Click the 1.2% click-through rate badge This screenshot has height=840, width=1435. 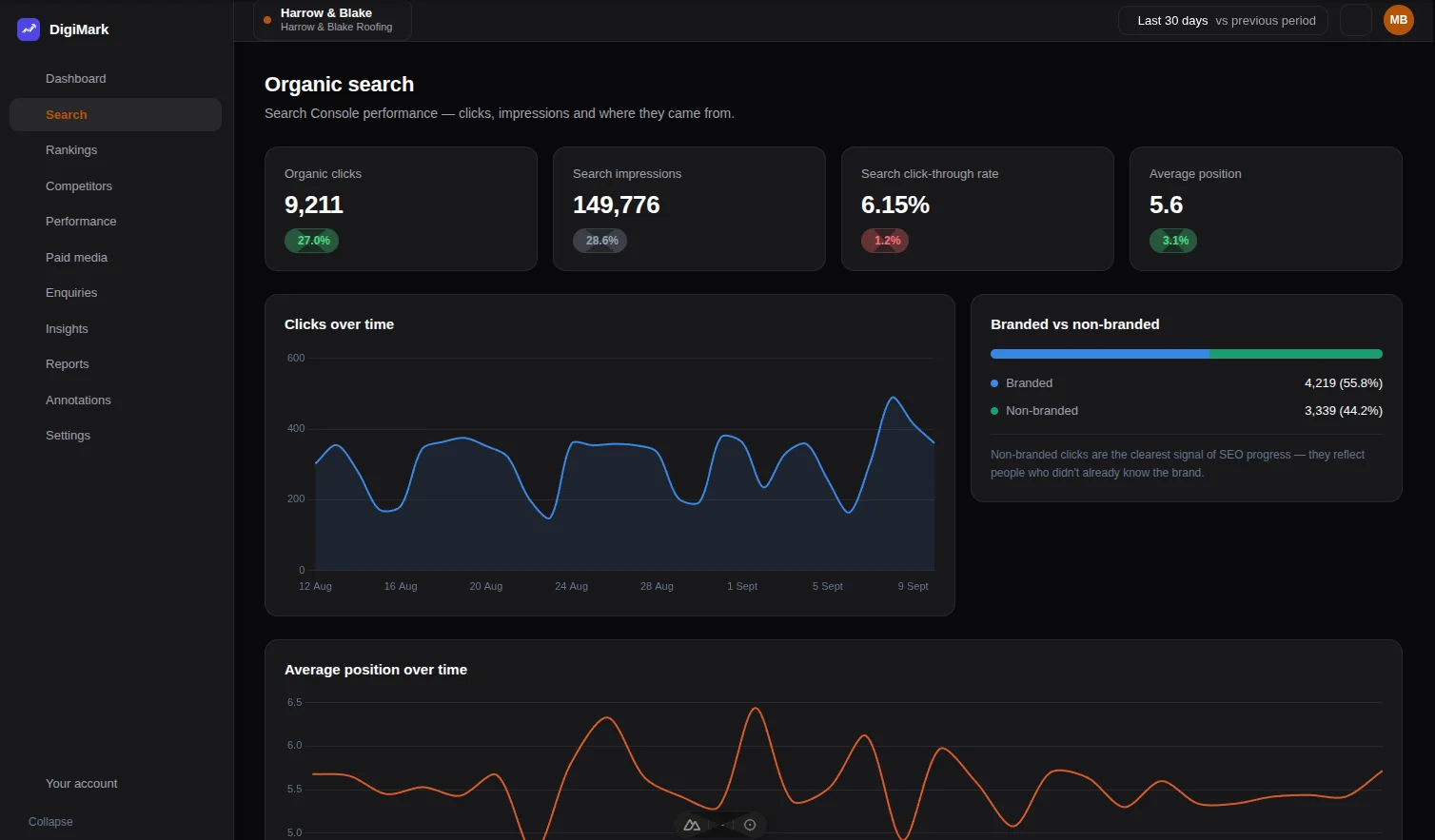coord(885,241)
